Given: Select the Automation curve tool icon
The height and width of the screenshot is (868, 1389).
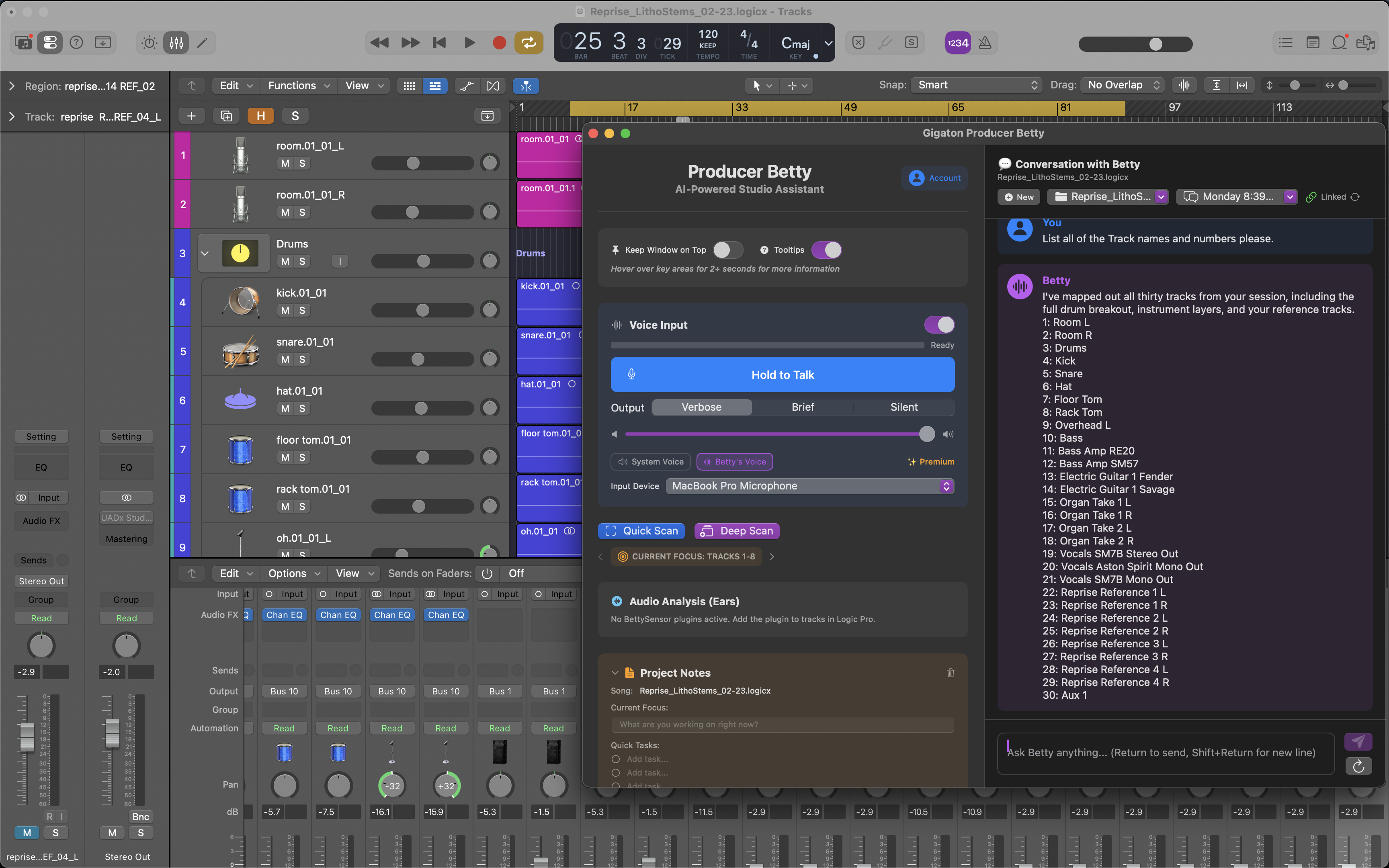Looking at the screenshot, I should click(466, 86).
